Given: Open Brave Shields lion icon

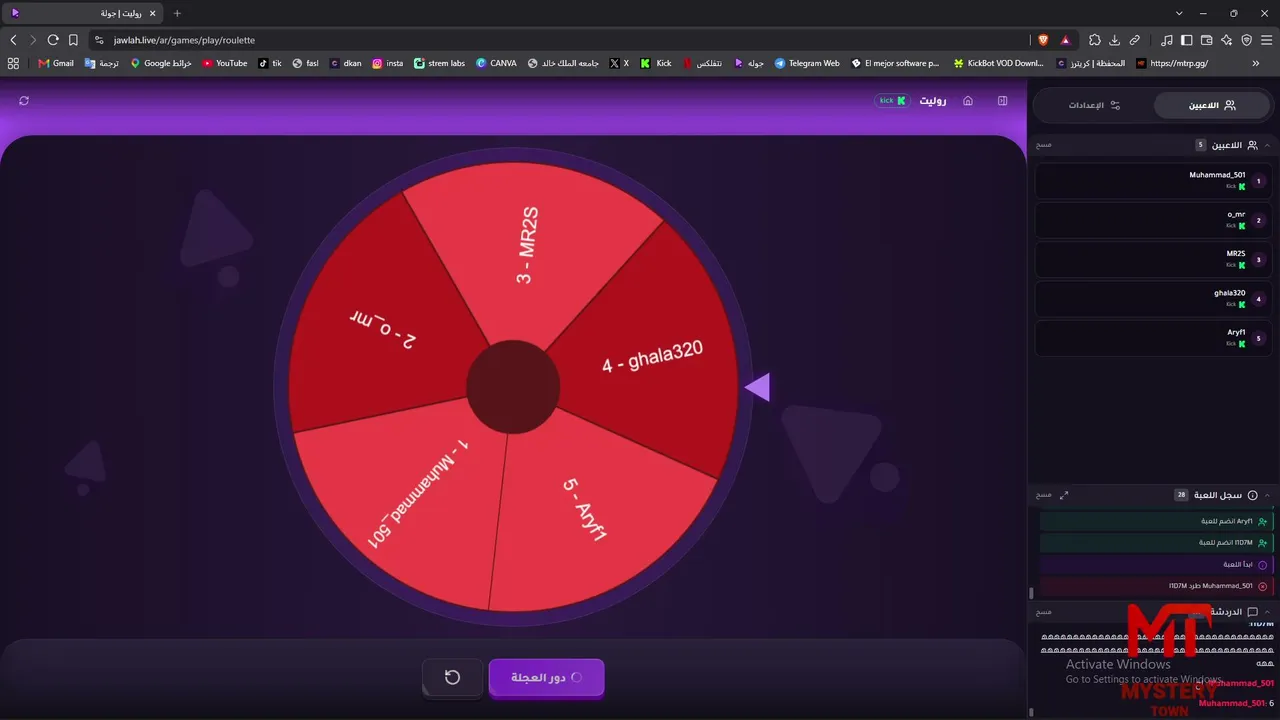Looking at the screenshot, I should (x=1044, y=40).
